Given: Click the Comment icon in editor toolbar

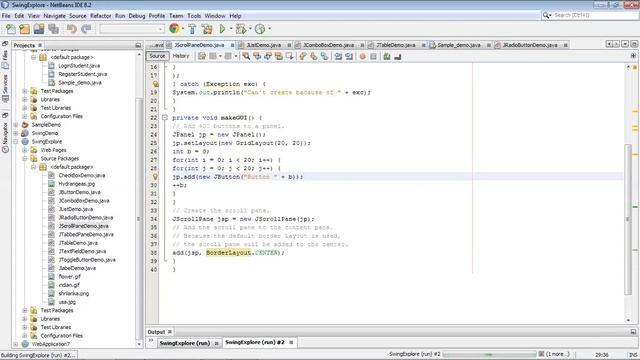Looking at the screenshot, I should tap(387, 56).
